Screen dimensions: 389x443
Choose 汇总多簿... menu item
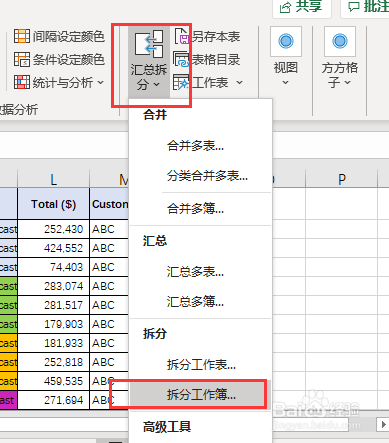pyautogui.click(x=200, y=302)
